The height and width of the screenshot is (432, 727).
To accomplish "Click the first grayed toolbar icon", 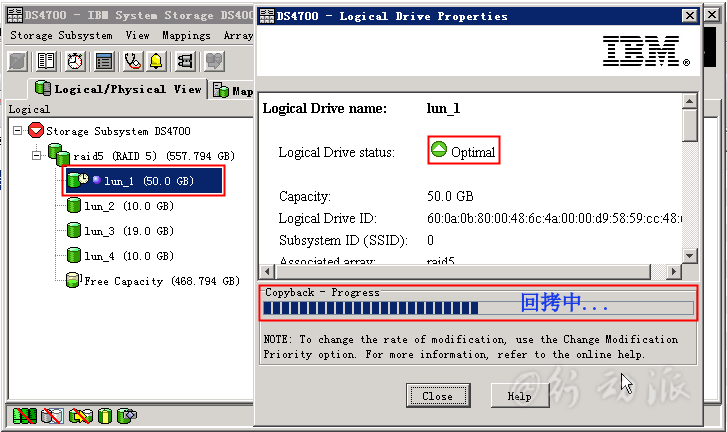I will pos(18,61).
